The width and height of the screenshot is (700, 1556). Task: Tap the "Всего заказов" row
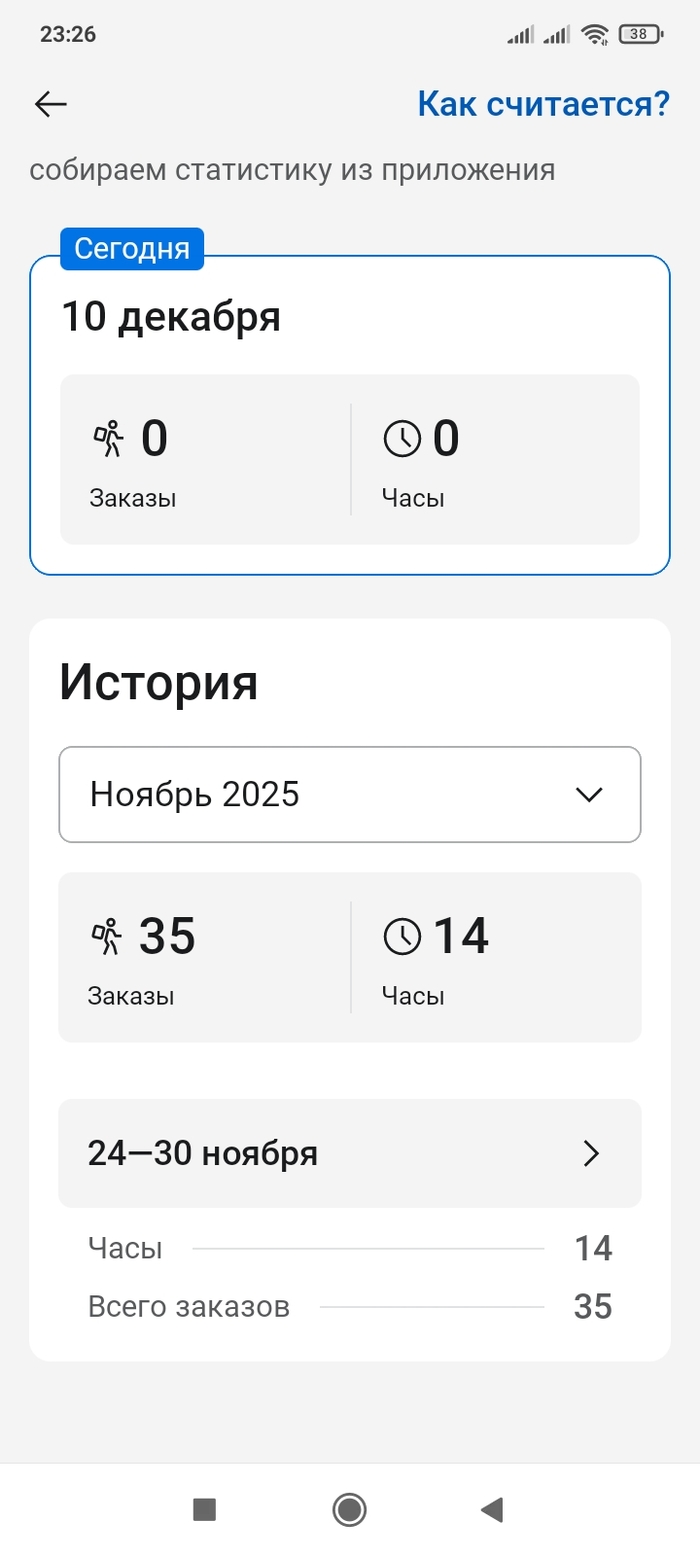tap(349, 1307)
